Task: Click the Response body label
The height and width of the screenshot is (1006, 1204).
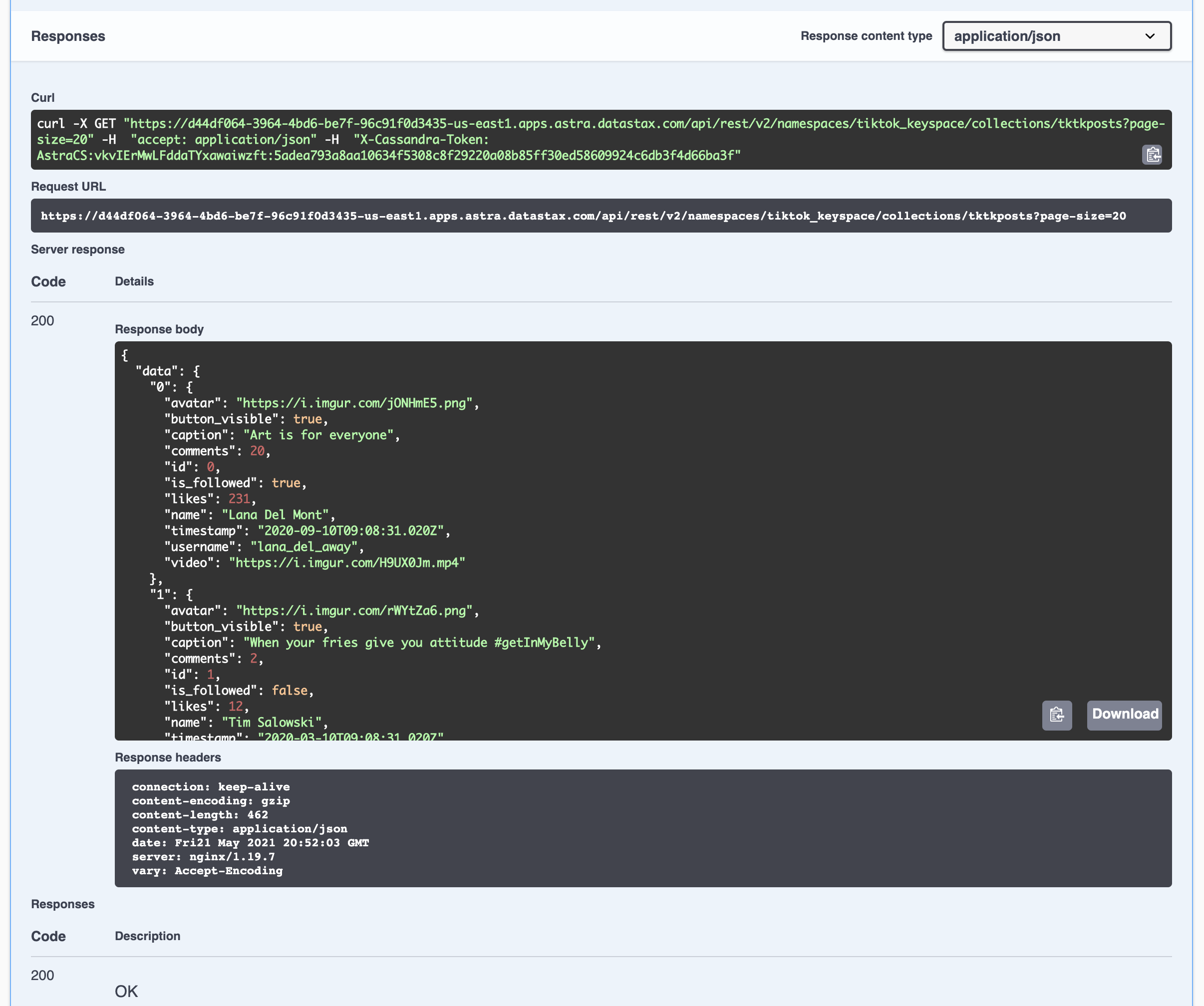Action: tap(159, 329)
